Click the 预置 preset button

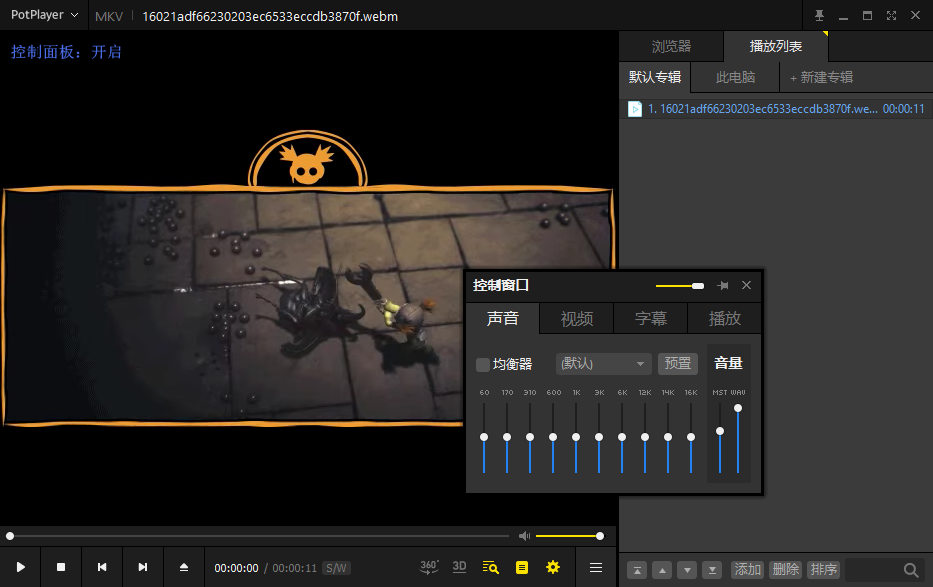[x=677, y=364]
